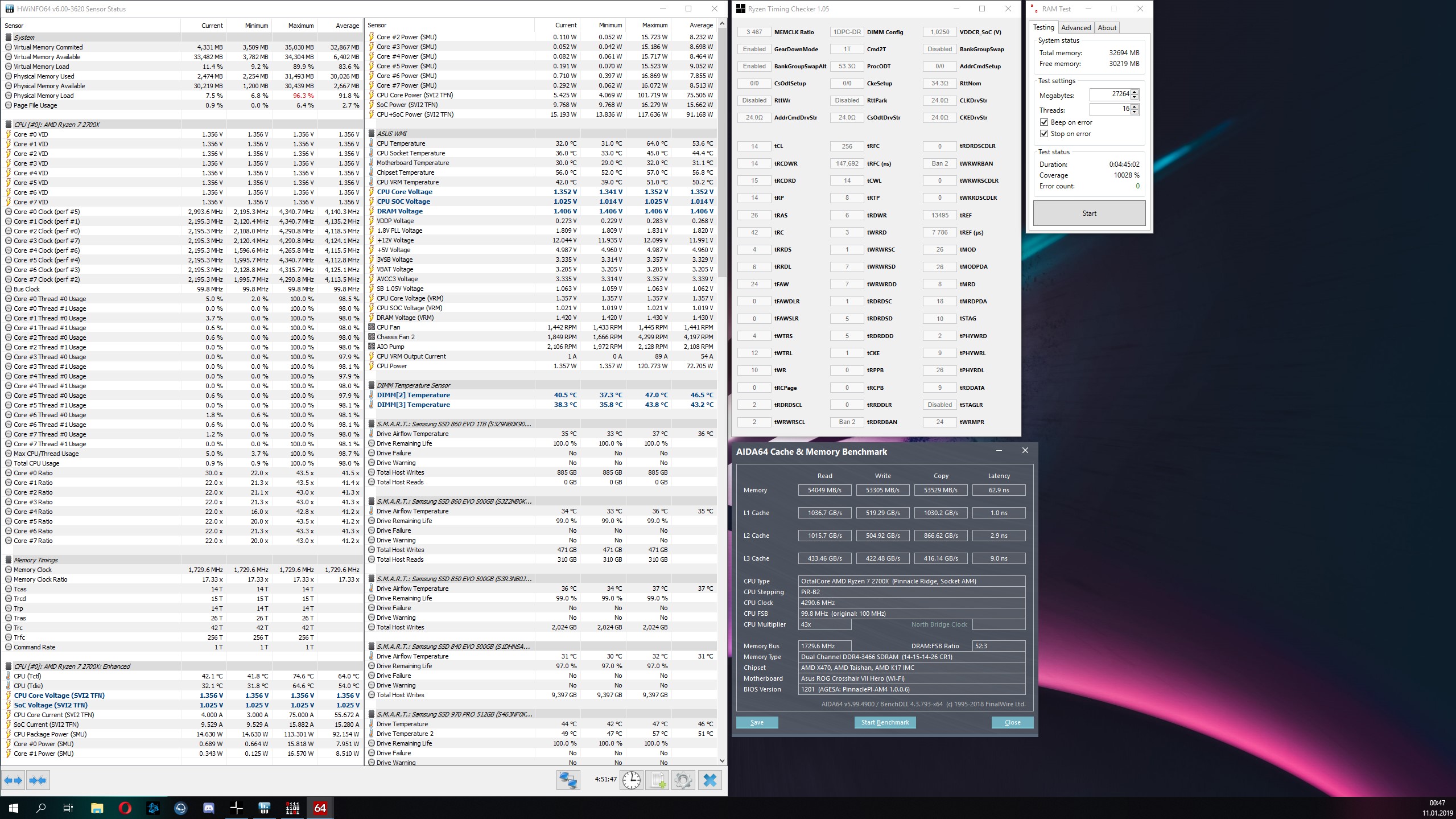The height and width of the screenshot is (819, 1456).
Task: Click blue X close sensors icon
Action: (710, 780)
